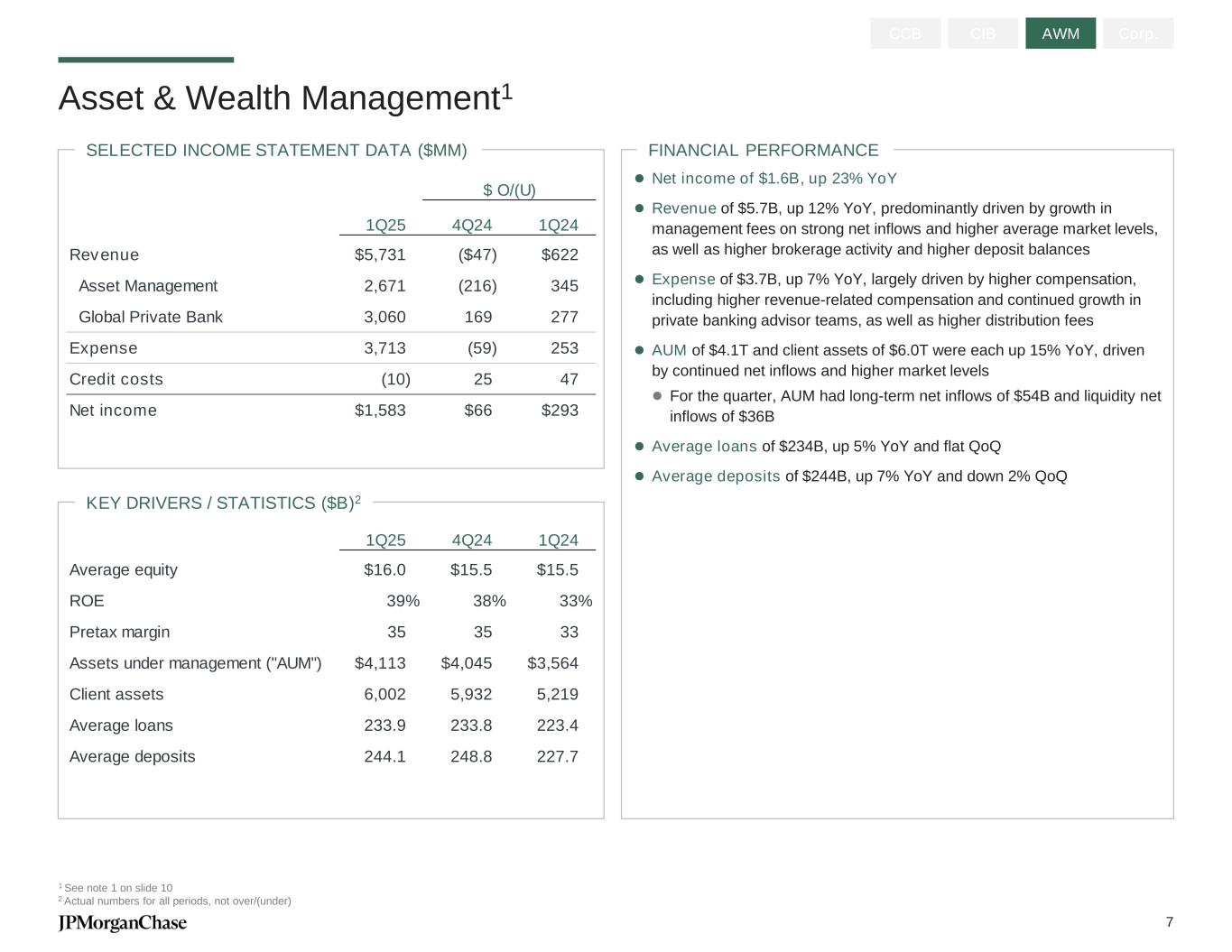
Task: Click the Selected Income Statement Data heading
Action: (276, 151)
